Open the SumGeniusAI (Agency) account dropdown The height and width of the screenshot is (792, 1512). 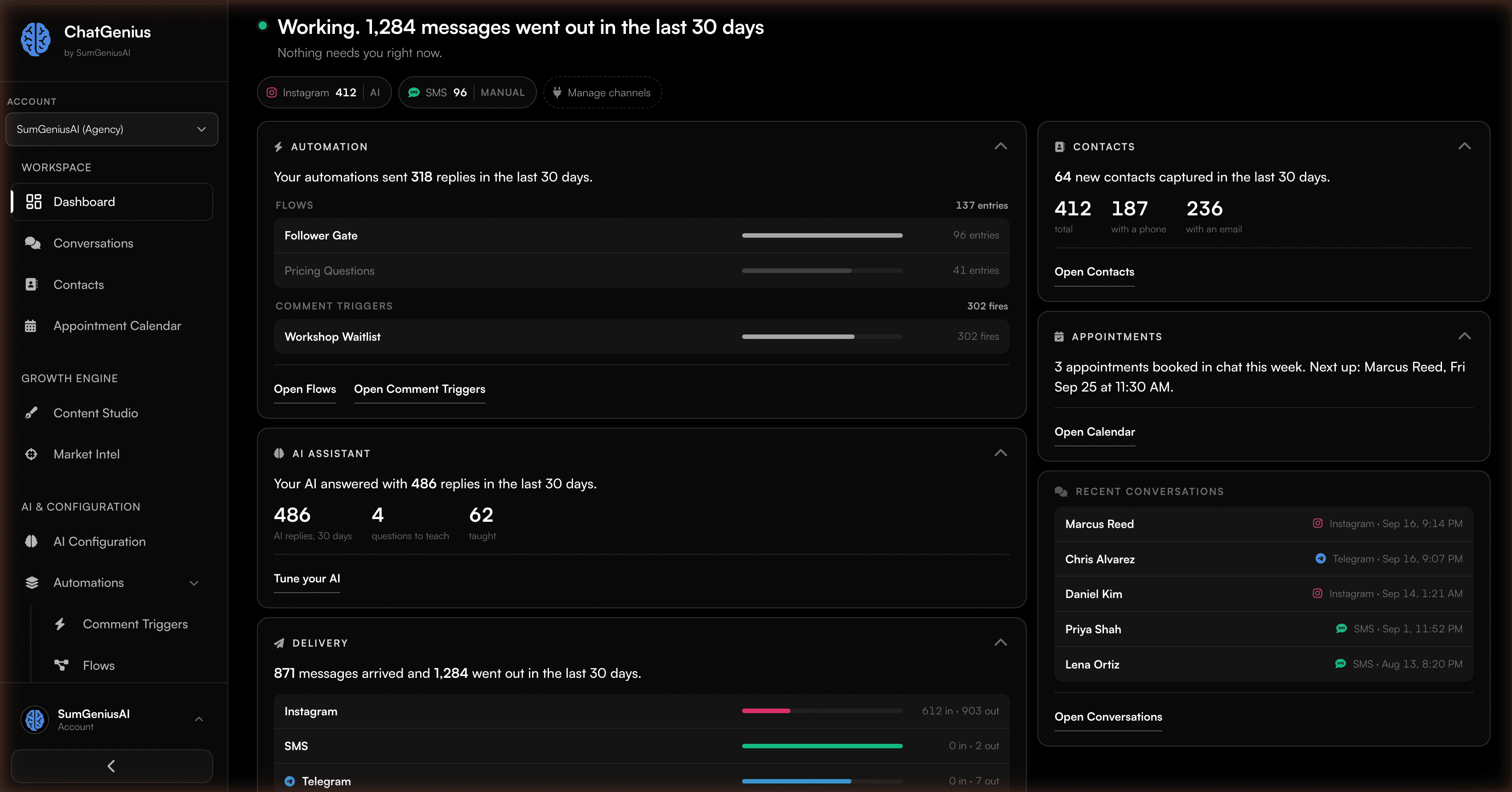pyautogui.click(x=112, y=129)
